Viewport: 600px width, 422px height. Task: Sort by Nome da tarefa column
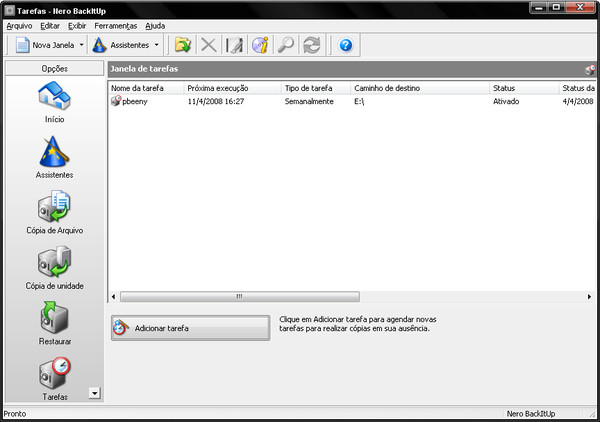tap(145, 88)
